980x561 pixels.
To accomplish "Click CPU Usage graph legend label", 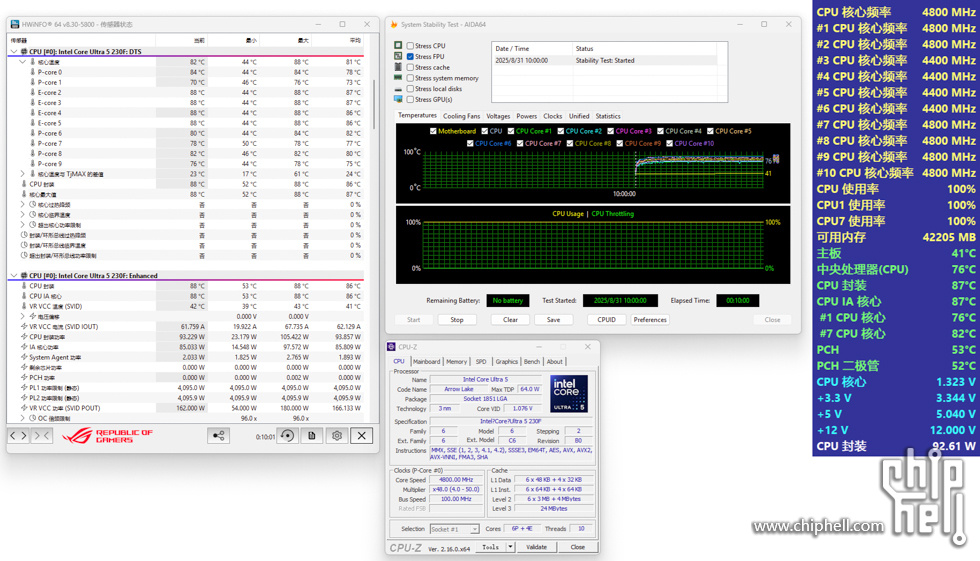I will (x=568, y=214).
